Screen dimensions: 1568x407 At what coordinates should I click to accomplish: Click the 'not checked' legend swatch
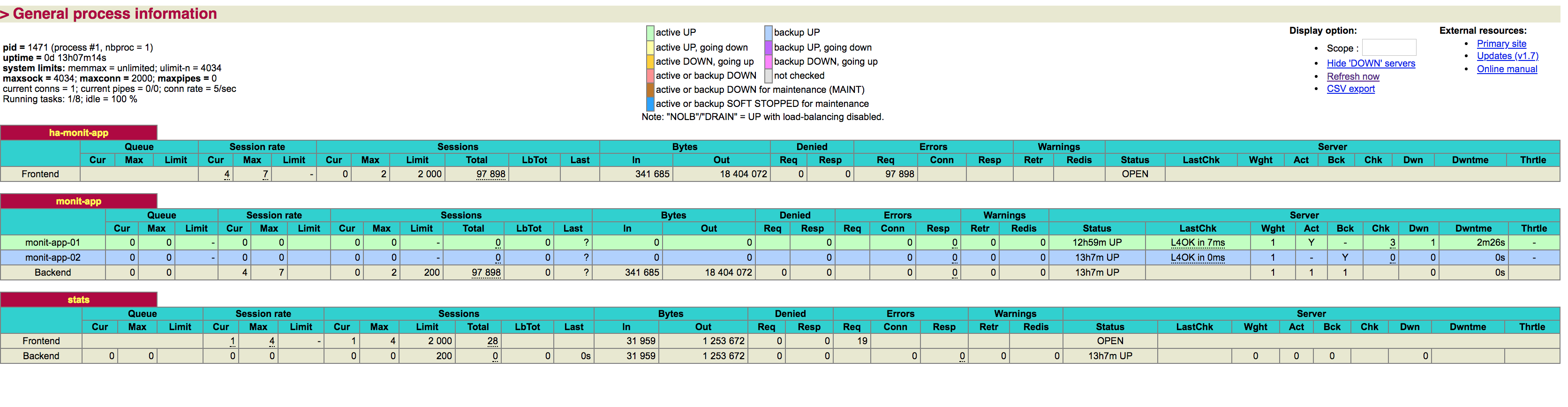click(768, 75)
